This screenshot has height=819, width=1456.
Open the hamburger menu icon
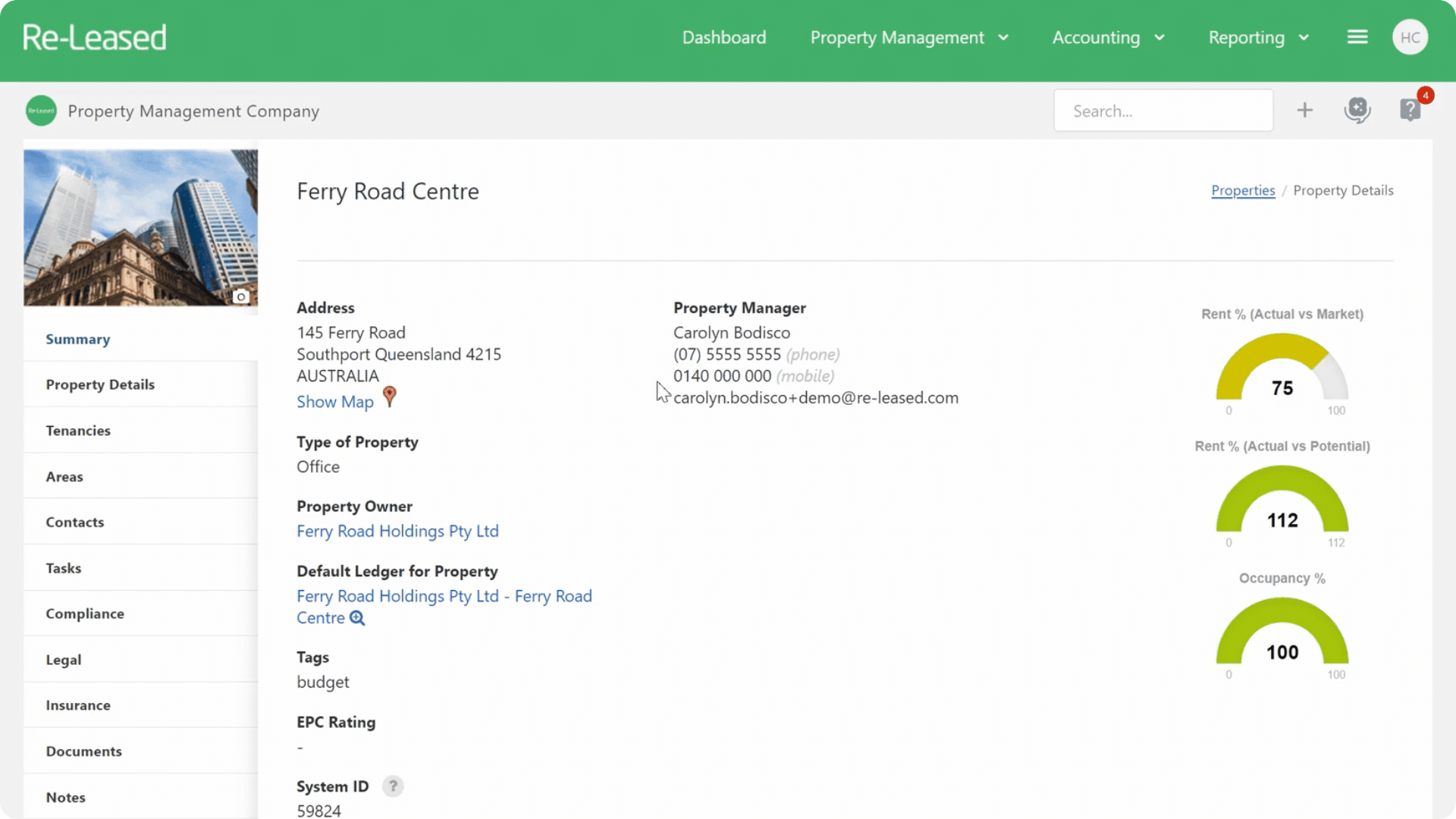1357,37
